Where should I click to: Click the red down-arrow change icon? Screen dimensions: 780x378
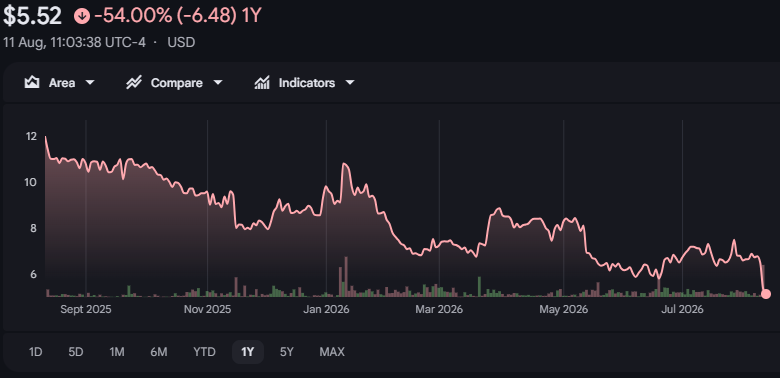coord(82,16)
